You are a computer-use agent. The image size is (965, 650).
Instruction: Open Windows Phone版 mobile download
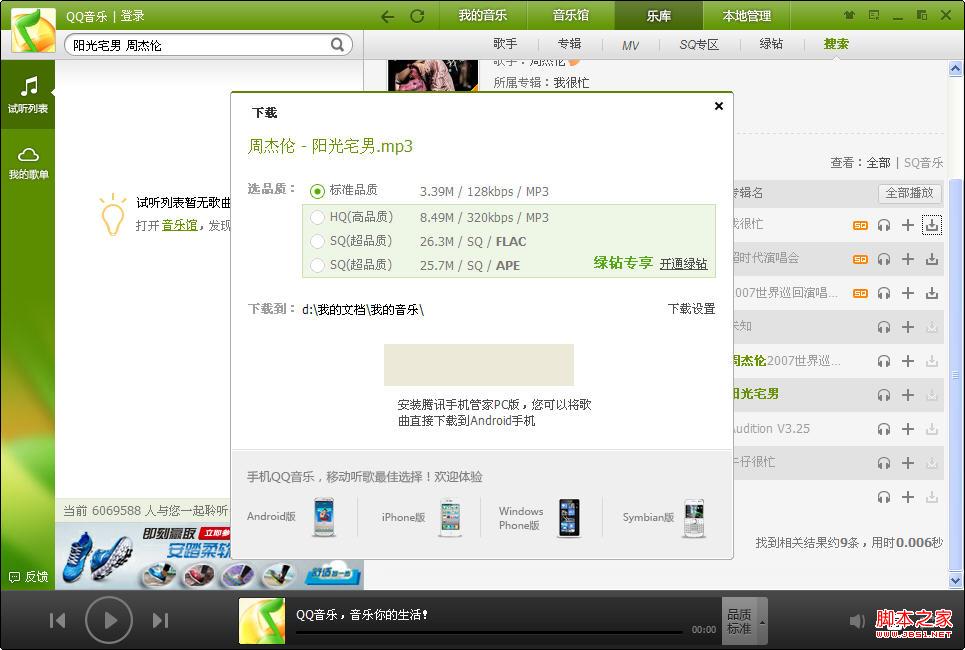pyautogui.click(x=540, y=518)
